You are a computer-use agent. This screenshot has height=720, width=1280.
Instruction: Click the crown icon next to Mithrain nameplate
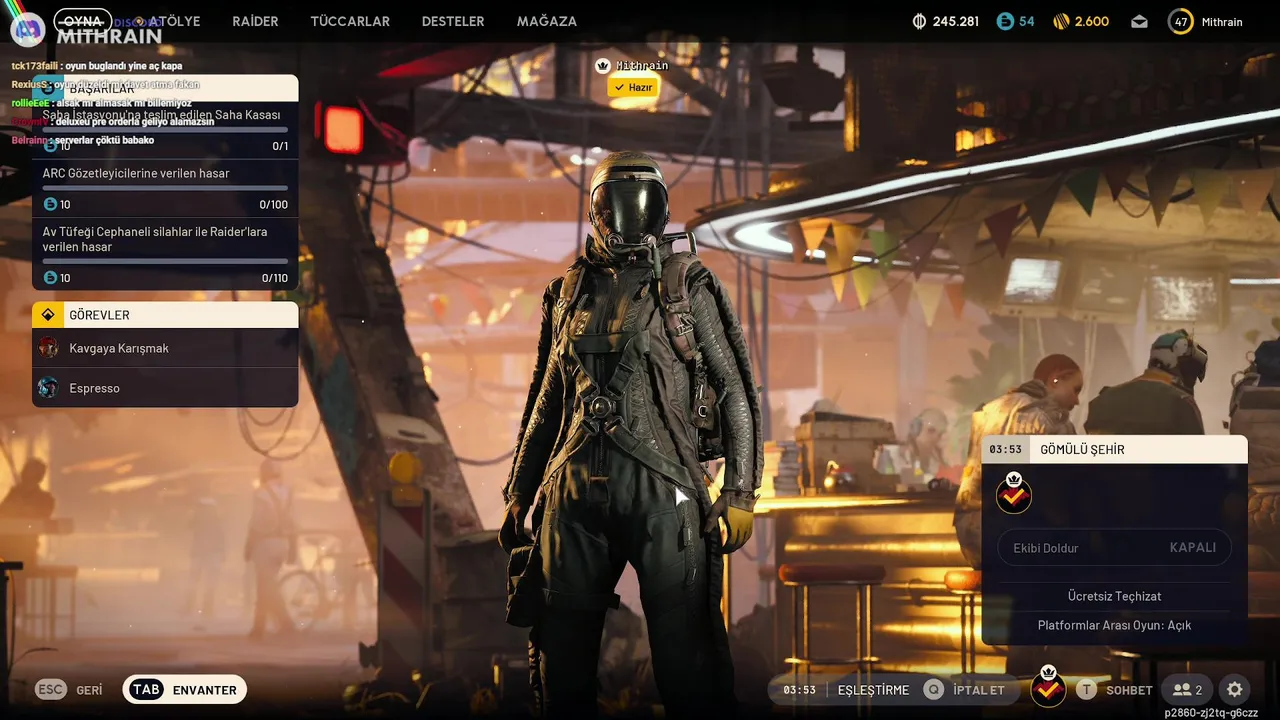[x=602, y=66]
